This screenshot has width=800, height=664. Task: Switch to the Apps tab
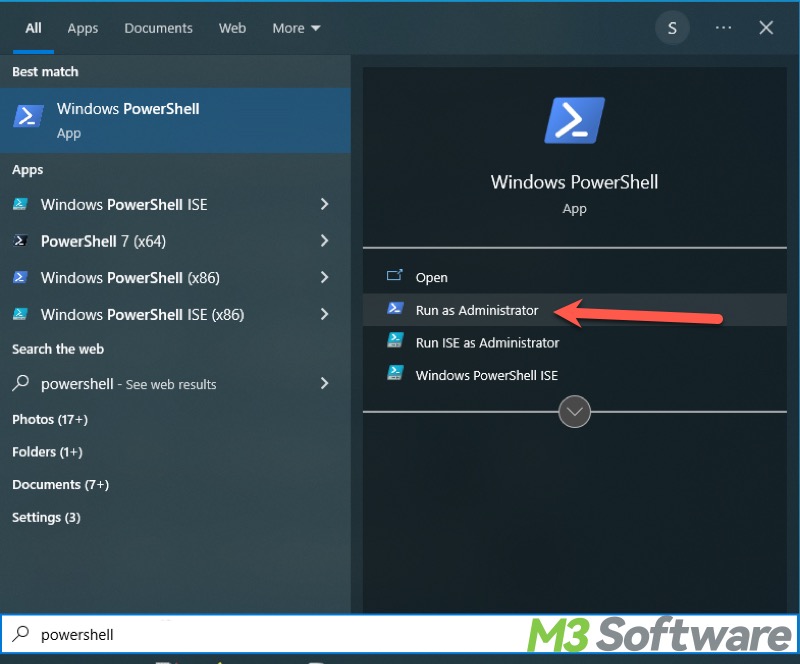click(x=83, y=28)
